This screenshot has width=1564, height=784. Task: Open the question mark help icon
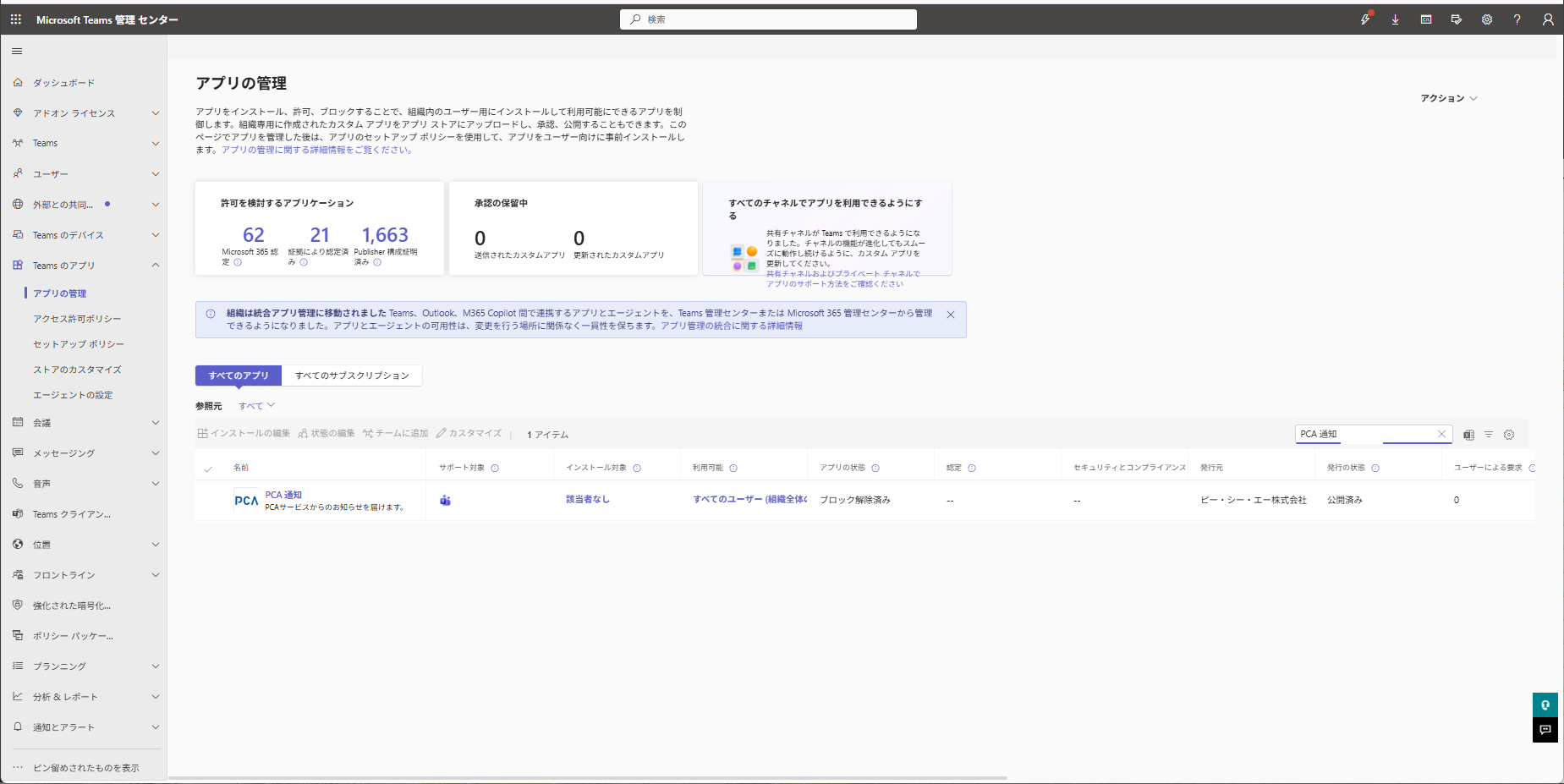pos(1517,19)
